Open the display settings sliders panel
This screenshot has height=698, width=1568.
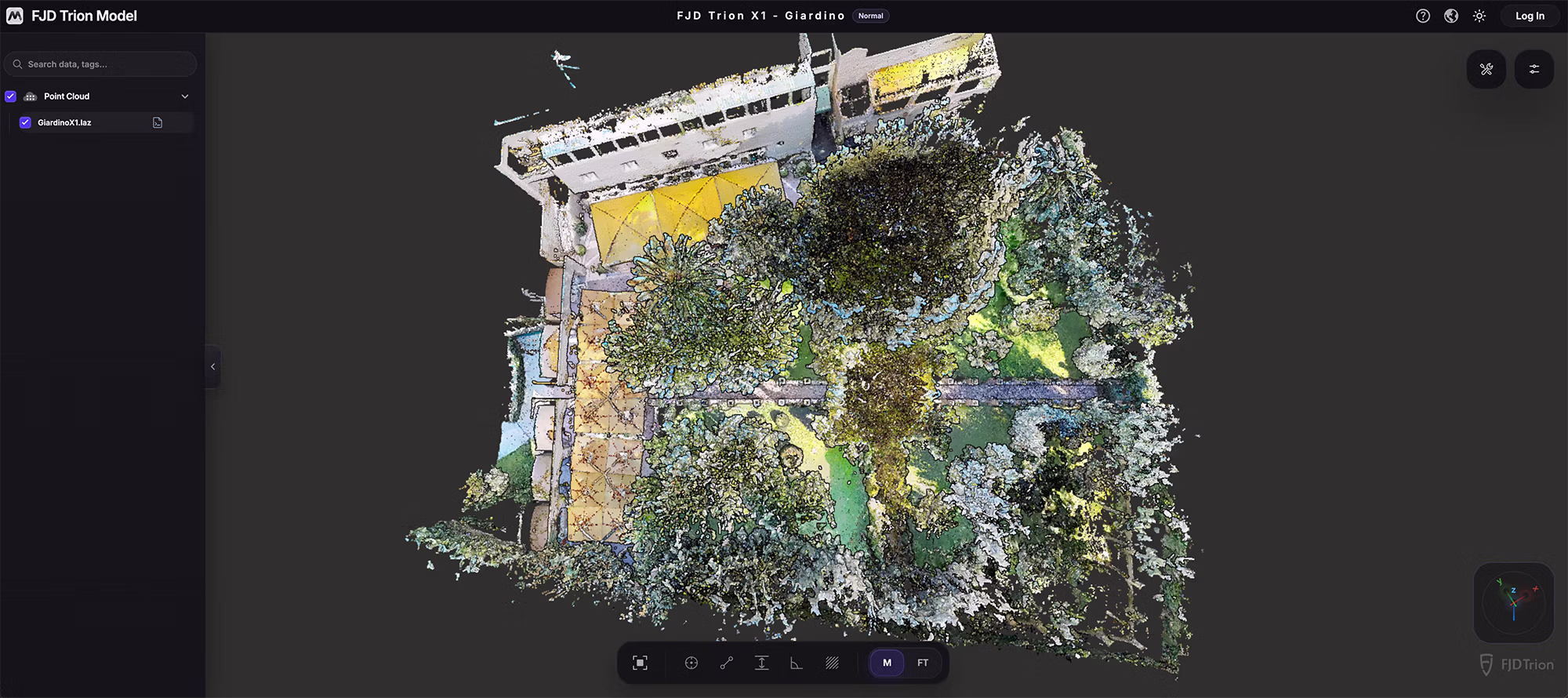click(1534, 69)
